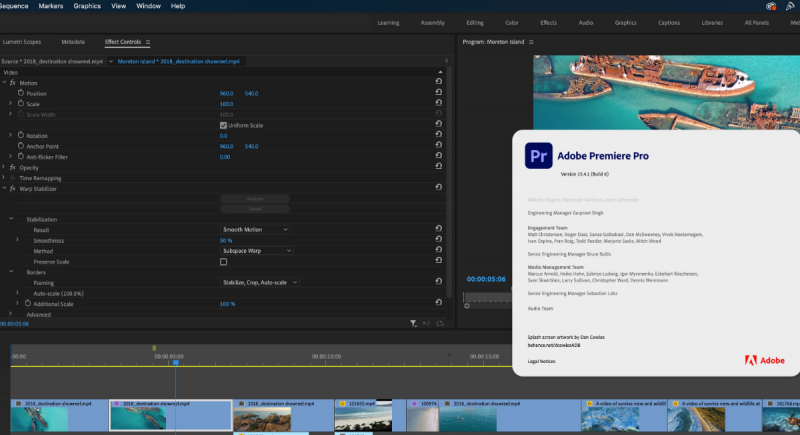Toggle the Anti-flicker Filter stopwatch
This screenshot has width=800, height=435.
[21, 156]
